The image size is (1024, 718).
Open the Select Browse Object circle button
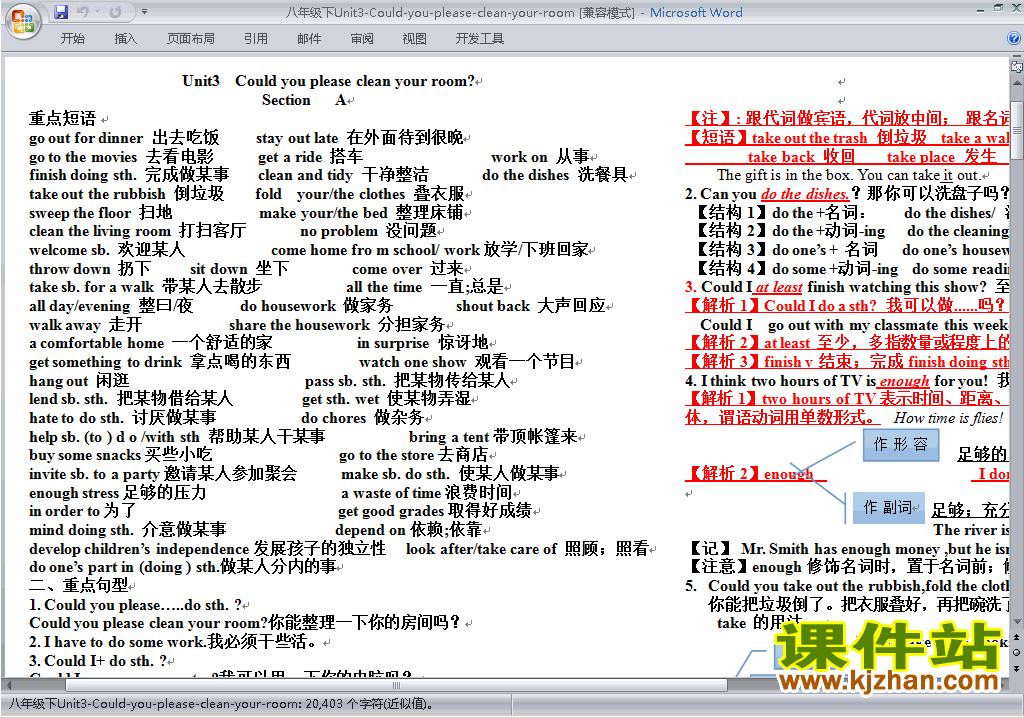pyautogui.click(x=1017, y=652)
